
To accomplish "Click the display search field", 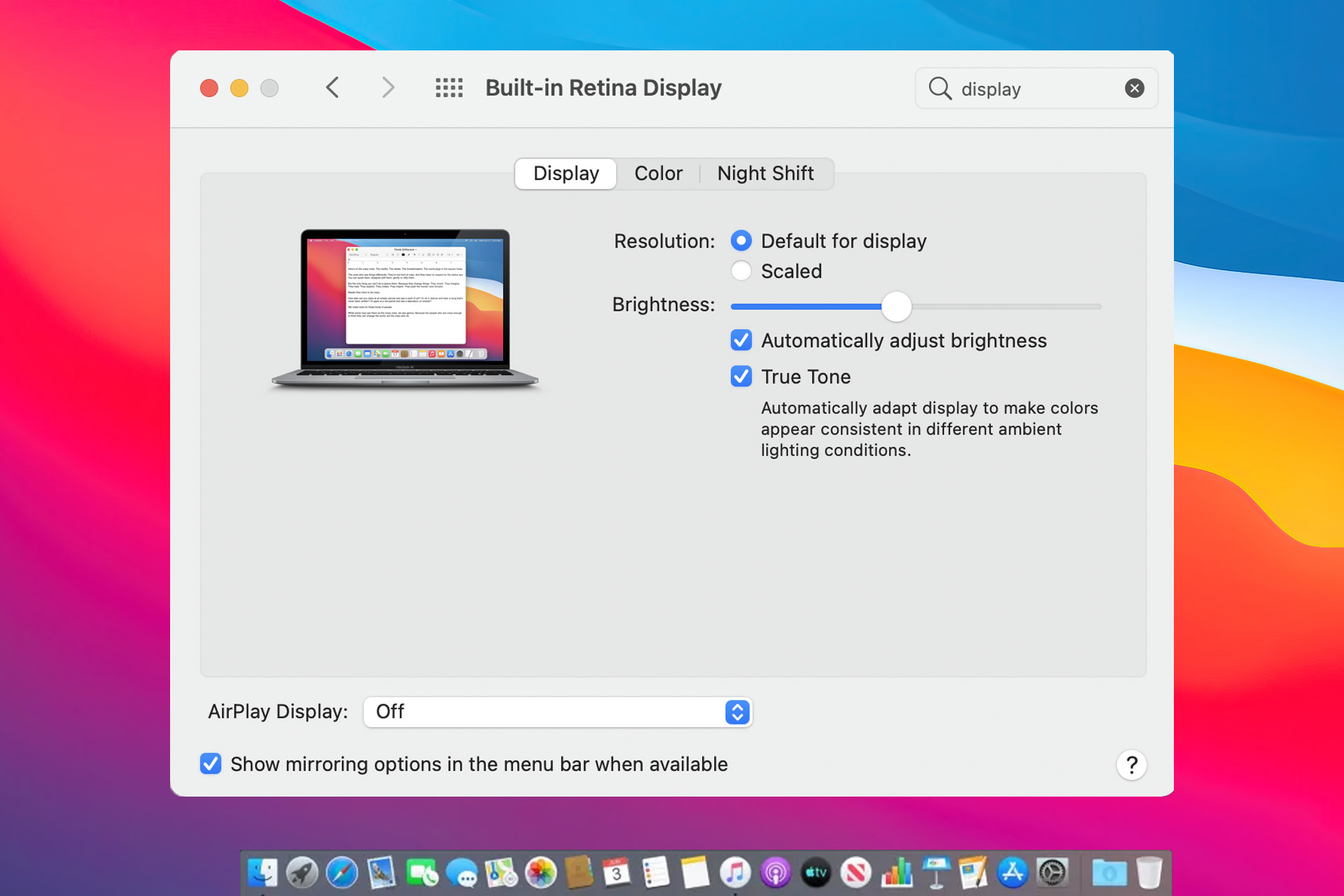I will [1035, 88].
